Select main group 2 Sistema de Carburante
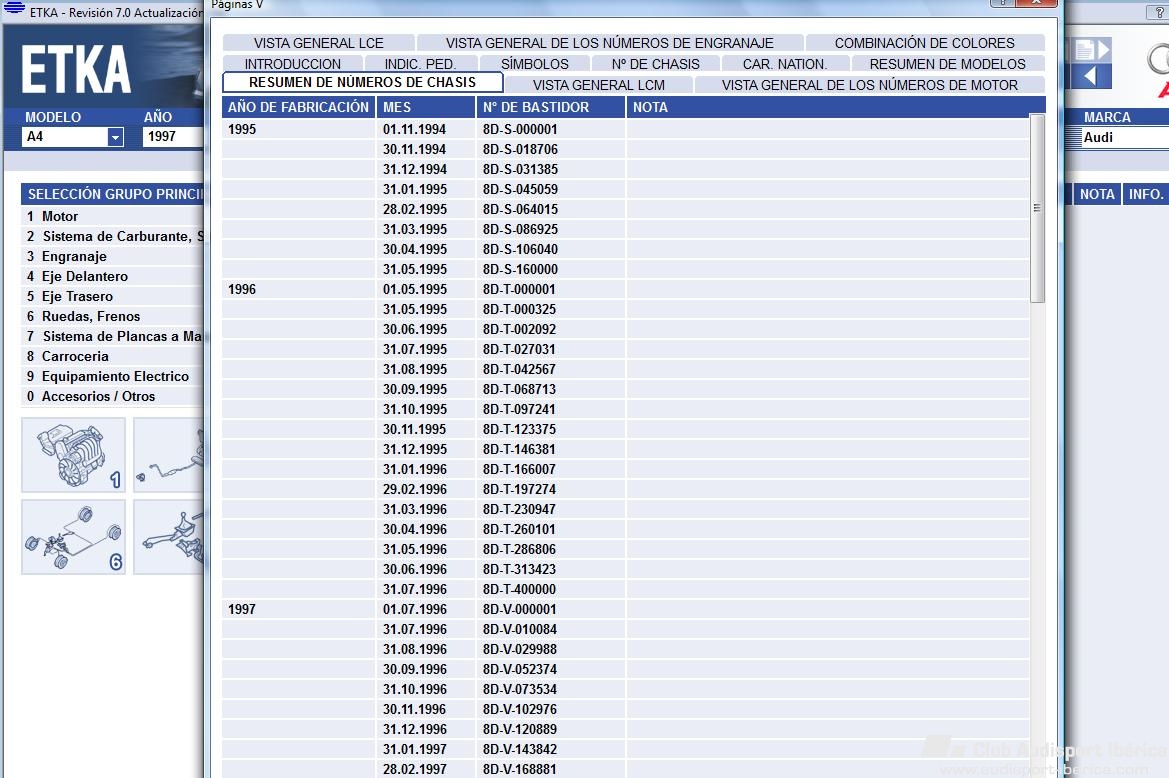 [112, 236]
